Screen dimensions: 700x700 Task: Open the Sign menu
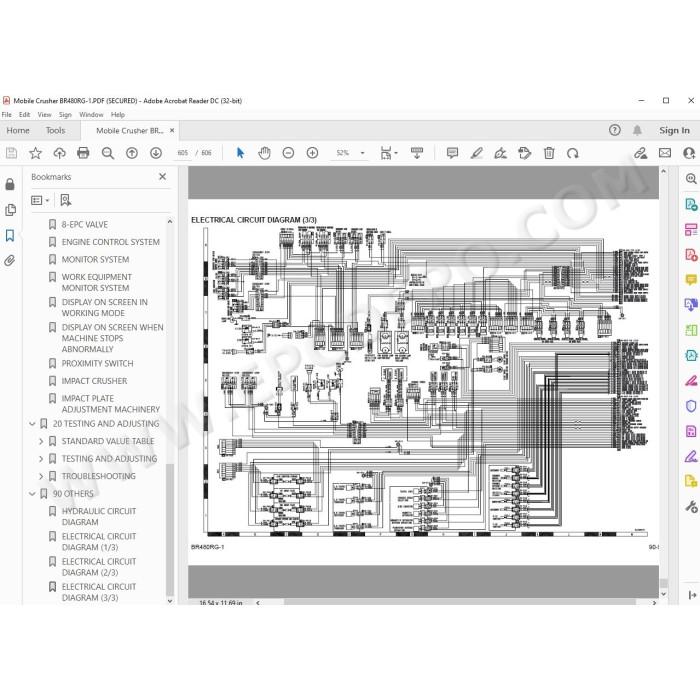(x=65, y=115)
